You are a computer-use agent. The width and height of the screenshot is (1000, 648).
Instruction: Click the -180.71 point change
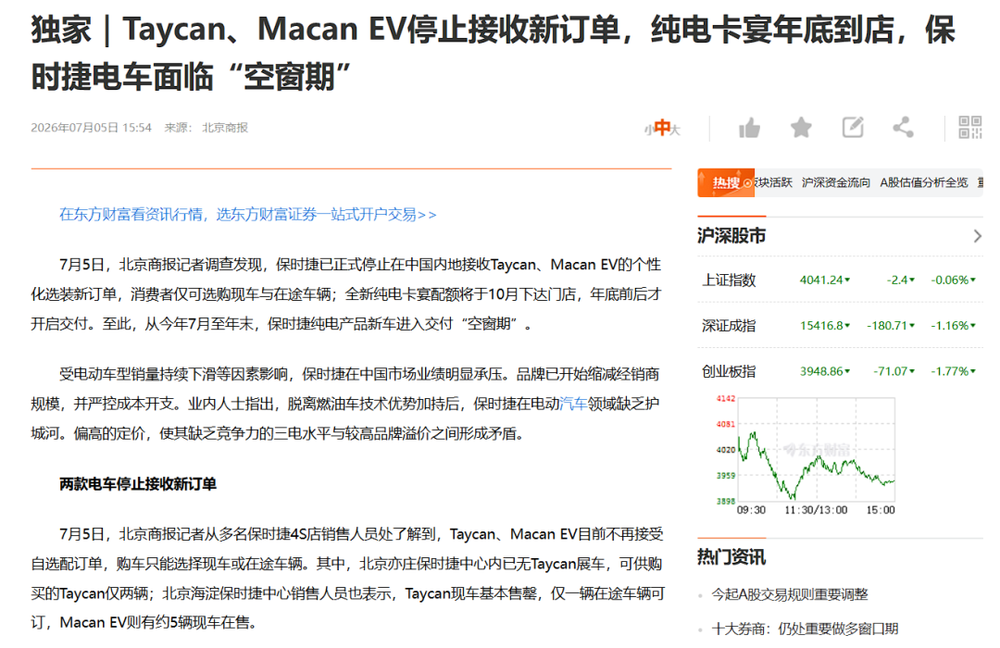[x=890, y=326]
